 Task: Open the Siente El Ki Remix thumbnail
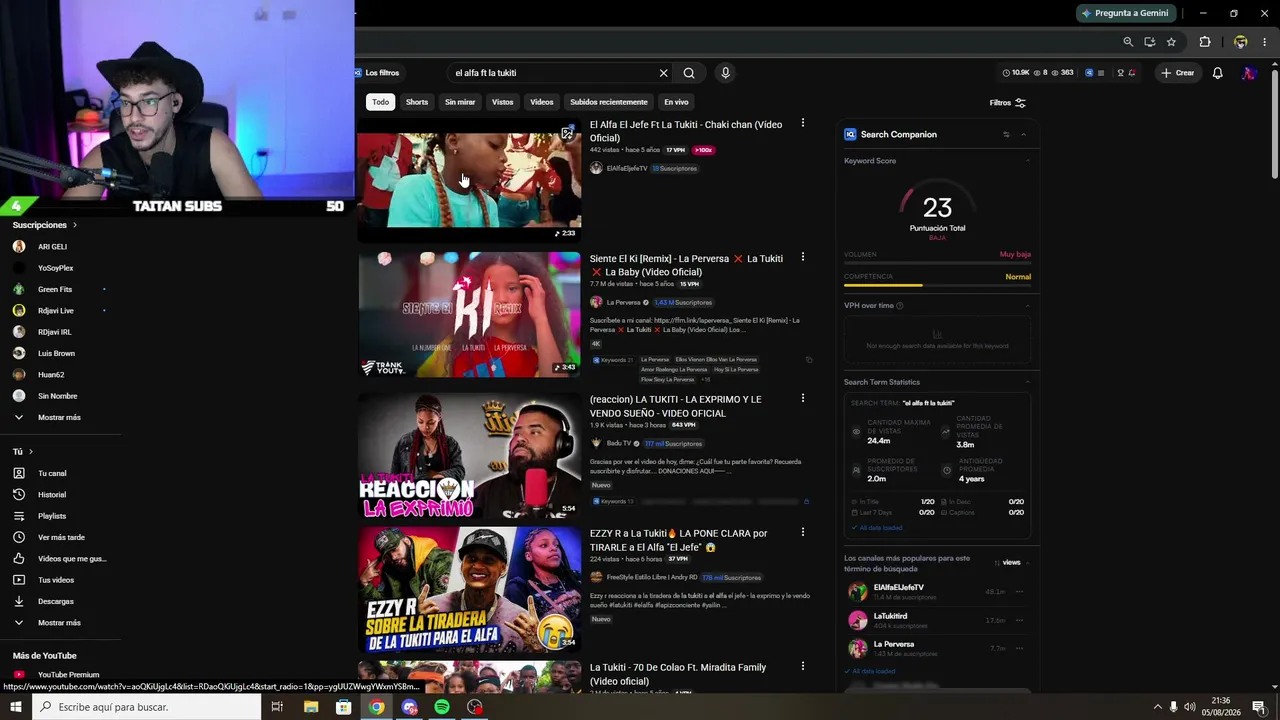pos(469,314)
